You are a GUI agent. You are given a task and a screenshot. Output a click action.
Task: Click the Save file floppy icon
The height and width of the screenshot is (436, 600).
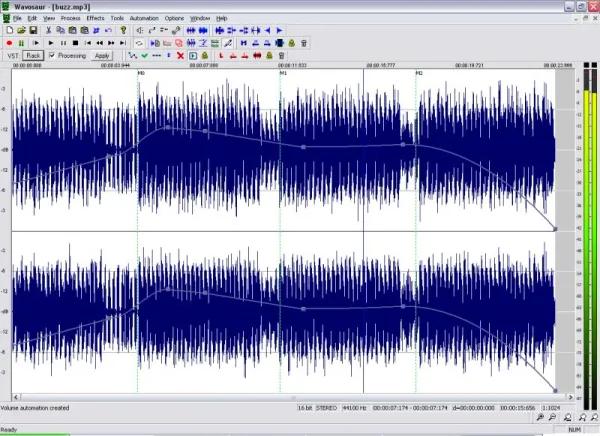pos(33,31)
